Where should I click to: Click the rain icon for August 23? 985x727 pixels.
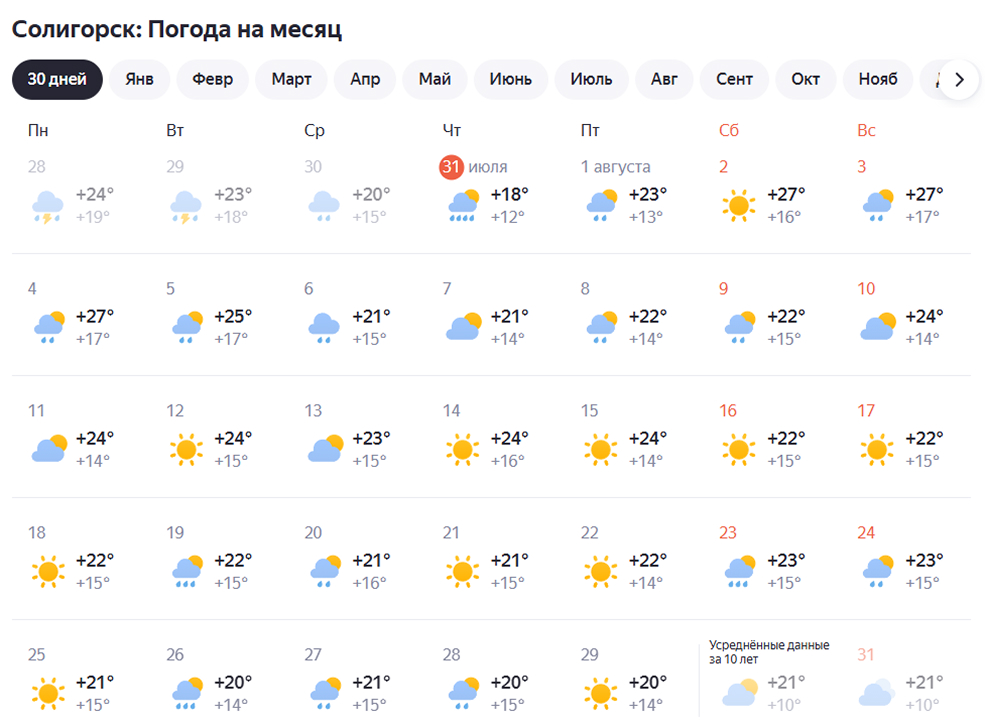(x=739, y=572)
